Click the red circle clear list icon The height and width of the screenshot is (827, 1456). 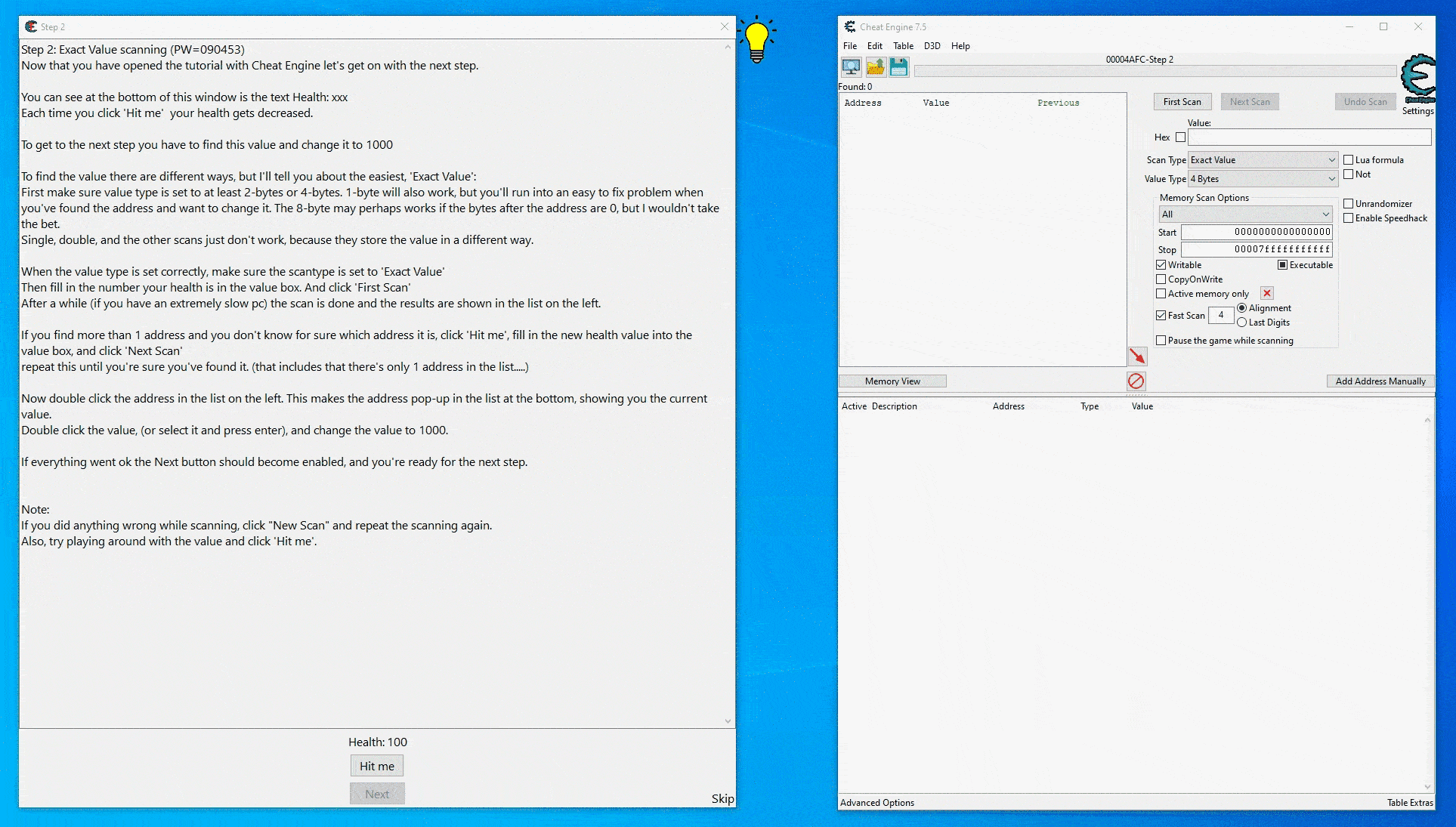(x=1136, y=381)
